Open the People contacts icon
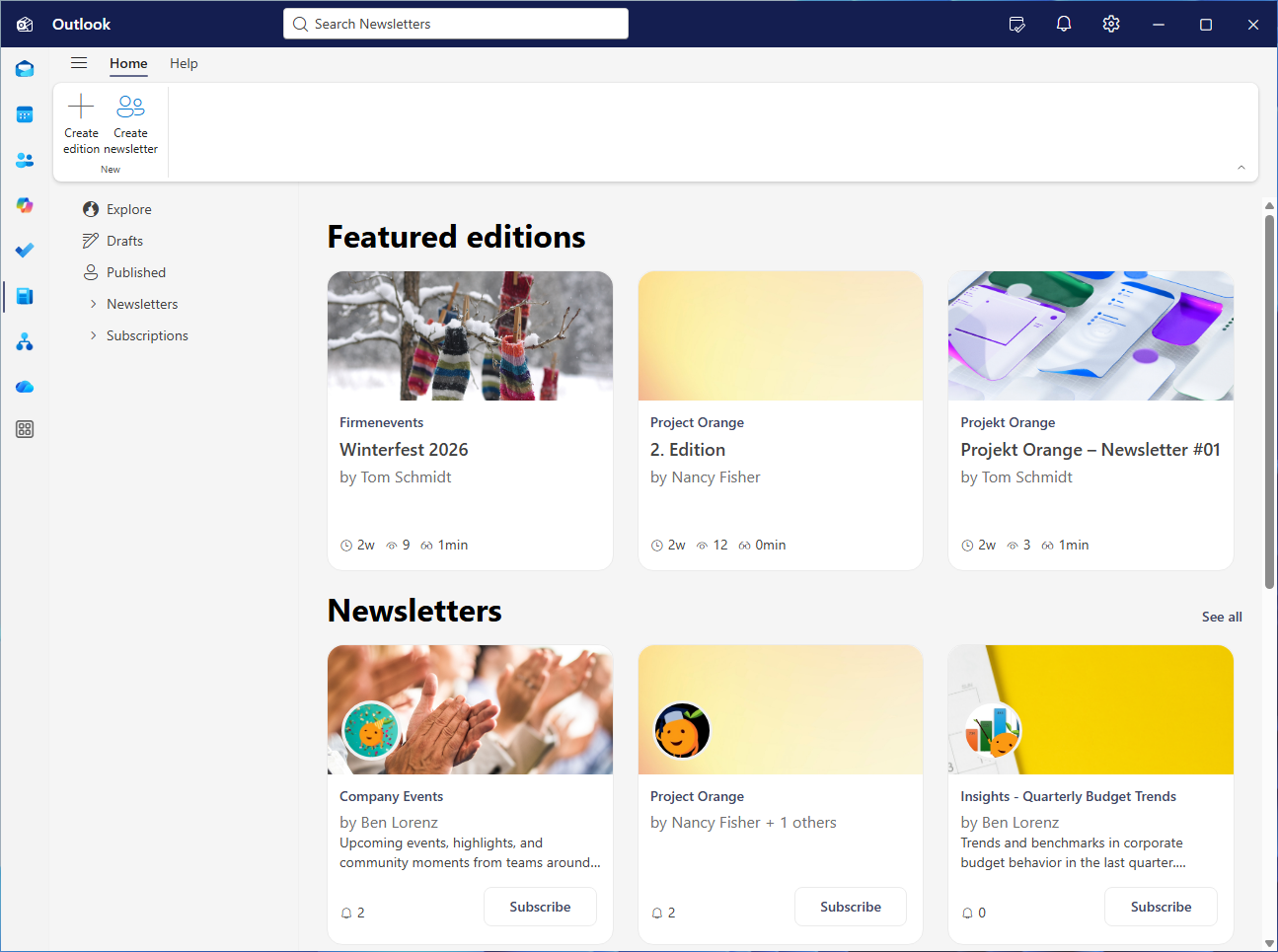1278x952 pixels. point(25,160)
